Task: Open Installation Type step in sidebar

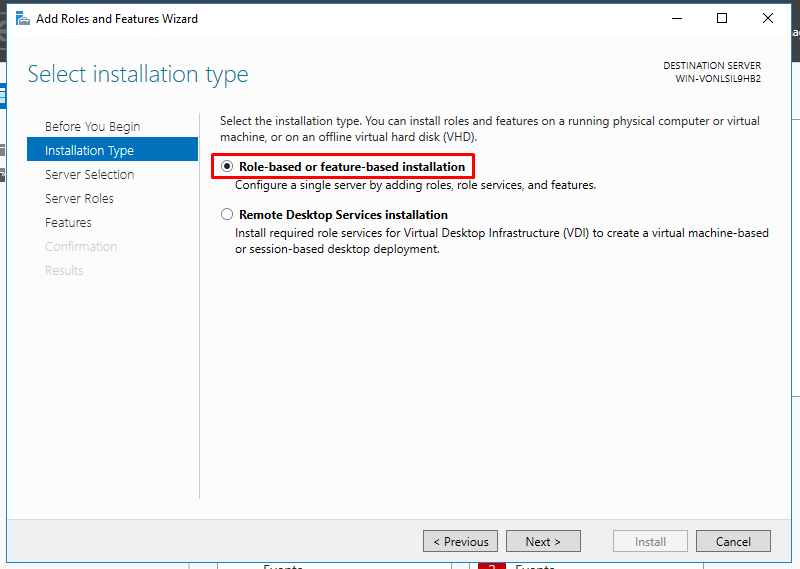Action: [112, 150]
